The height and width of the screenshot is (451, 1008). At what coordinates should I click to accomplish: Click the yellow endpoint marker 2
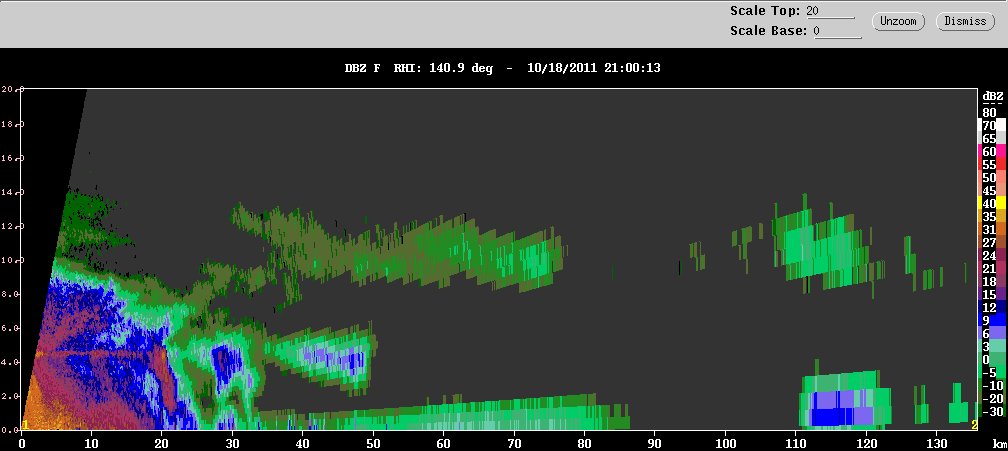pos(974,425)
